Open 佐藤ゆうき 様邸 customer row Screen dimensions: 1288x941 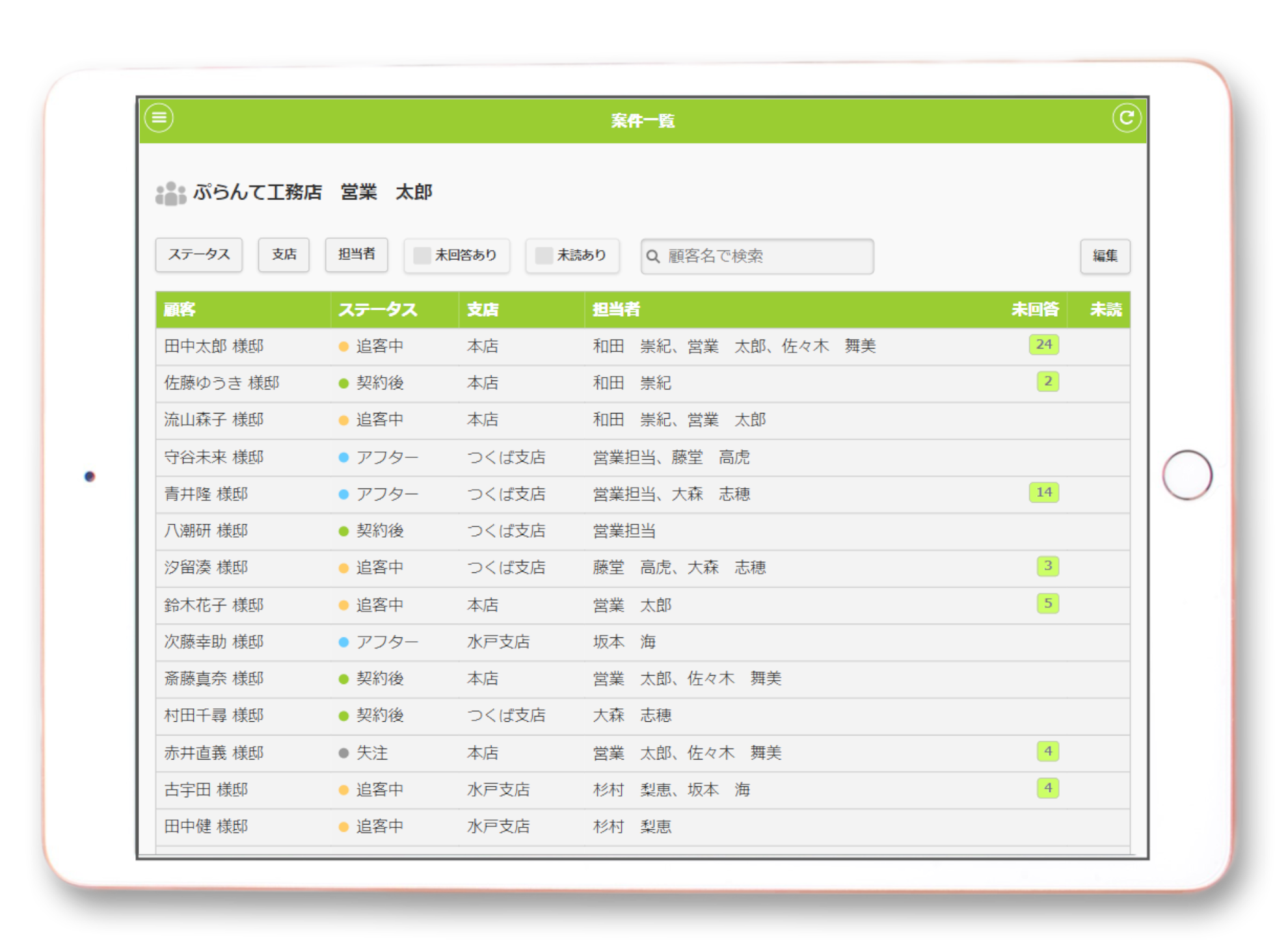pos(221,383)
